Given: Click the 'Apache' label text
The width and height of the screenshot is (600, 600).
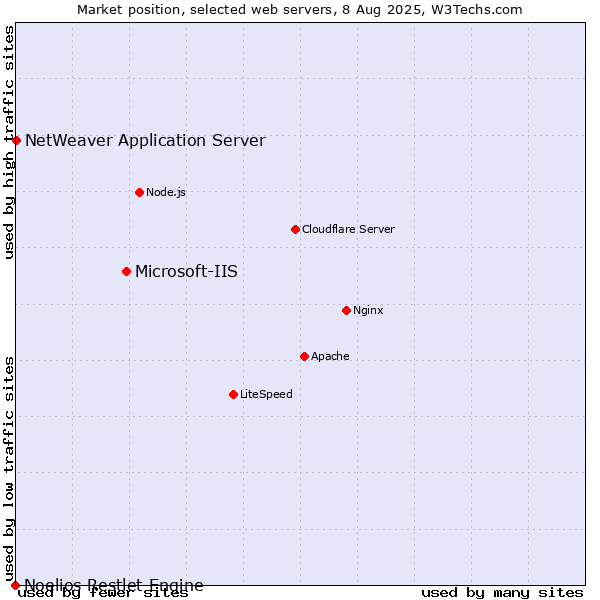Looking at the screenshot, I should tap(330, 356).
